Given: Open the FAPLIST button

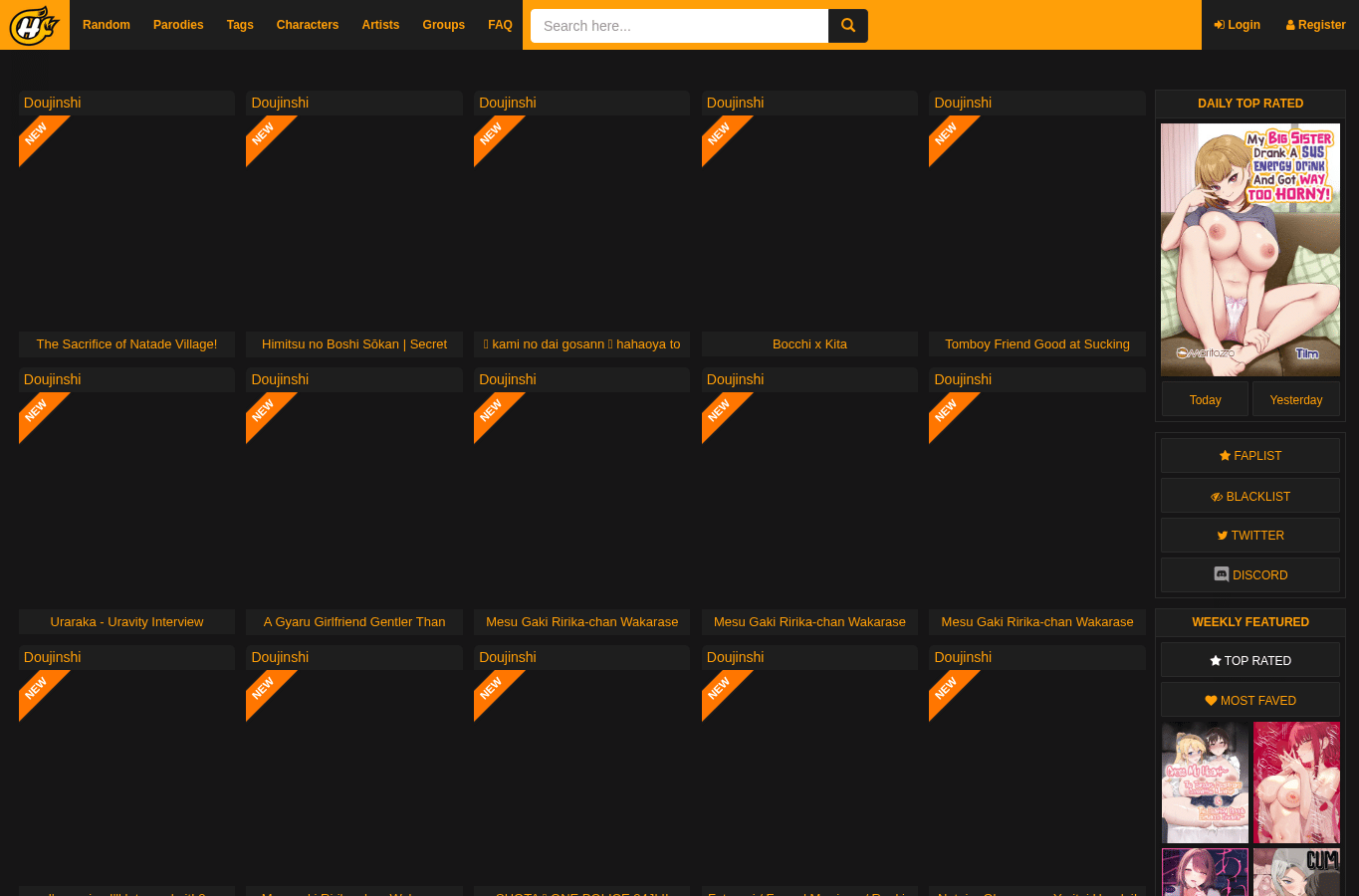Looking at the screenshot, I should point(1250,456).
